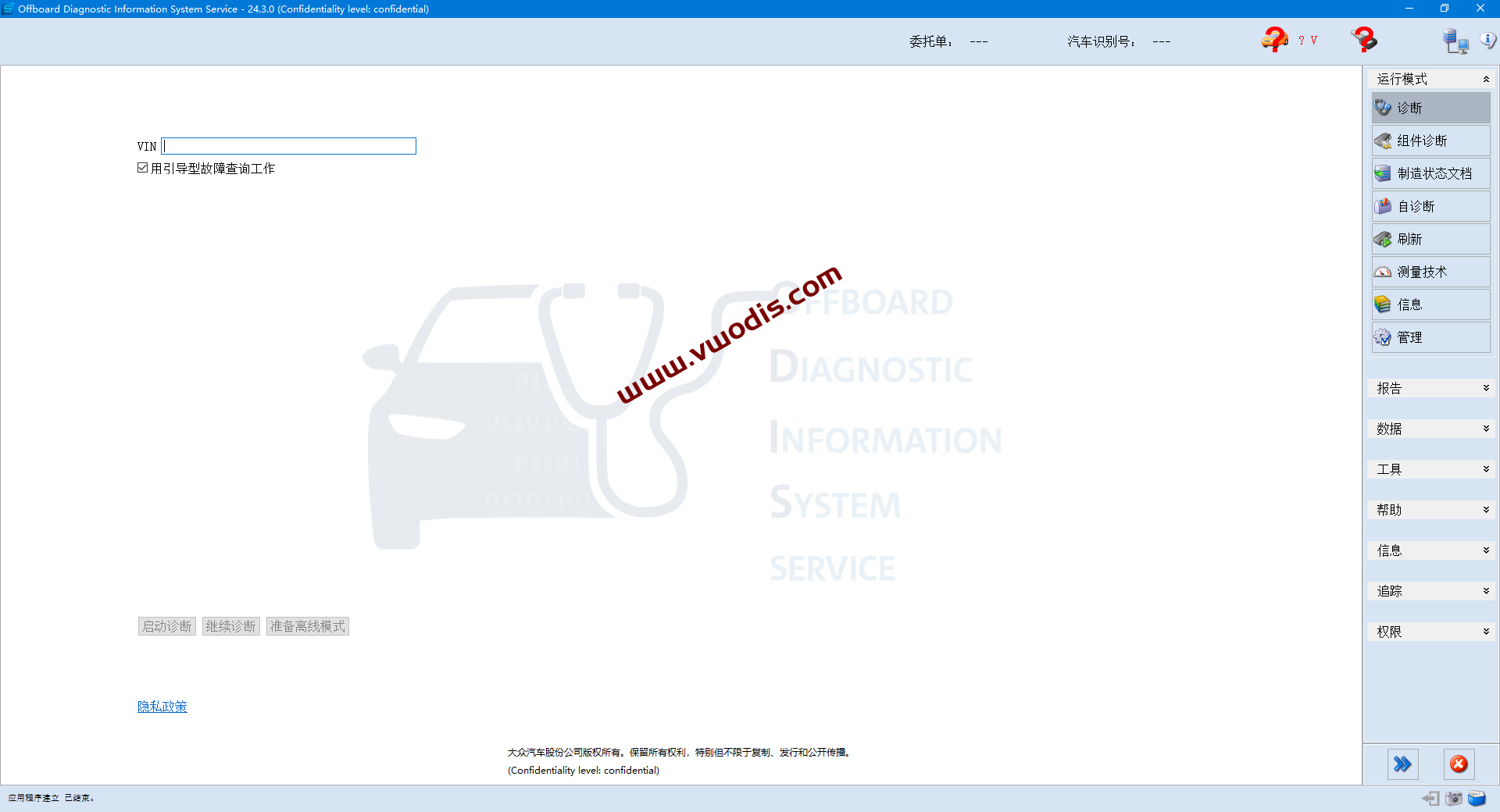
Task: Expand the 报告 section
Action: pos(1430,388)
